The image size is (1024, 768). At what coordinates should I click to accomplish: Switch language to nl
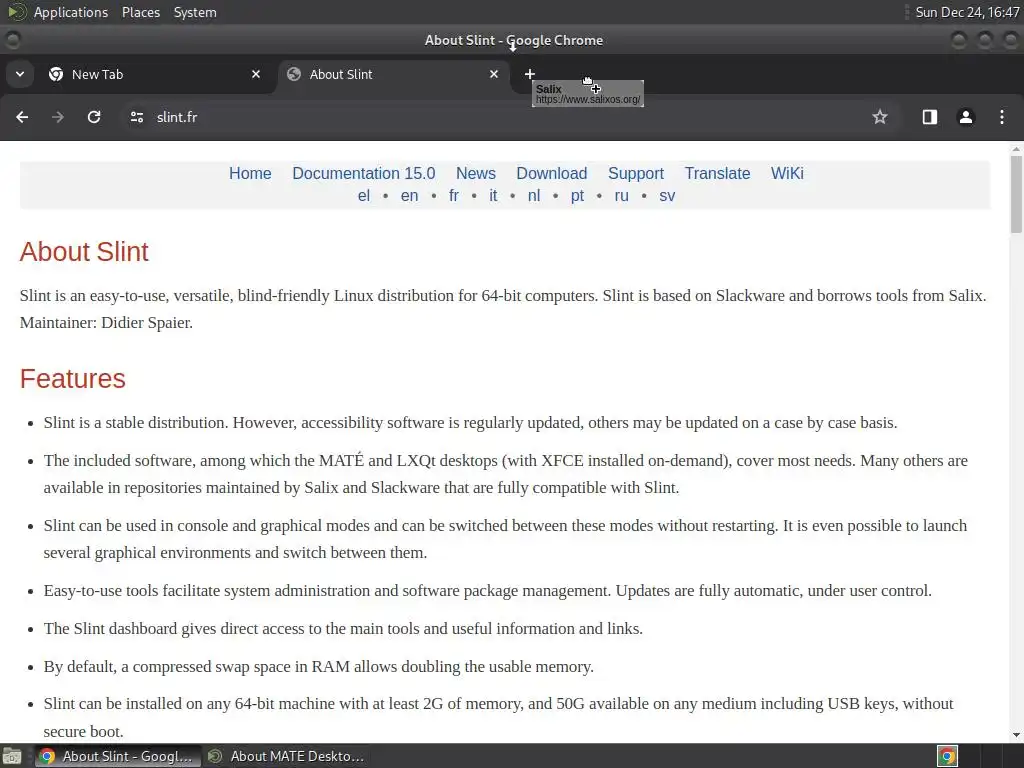coord(534,196)
